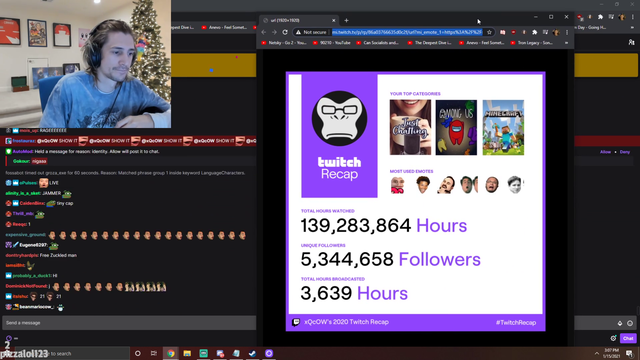Open the community users icon above chat
This screenshot has height=360, width=640.
[631, 42]
